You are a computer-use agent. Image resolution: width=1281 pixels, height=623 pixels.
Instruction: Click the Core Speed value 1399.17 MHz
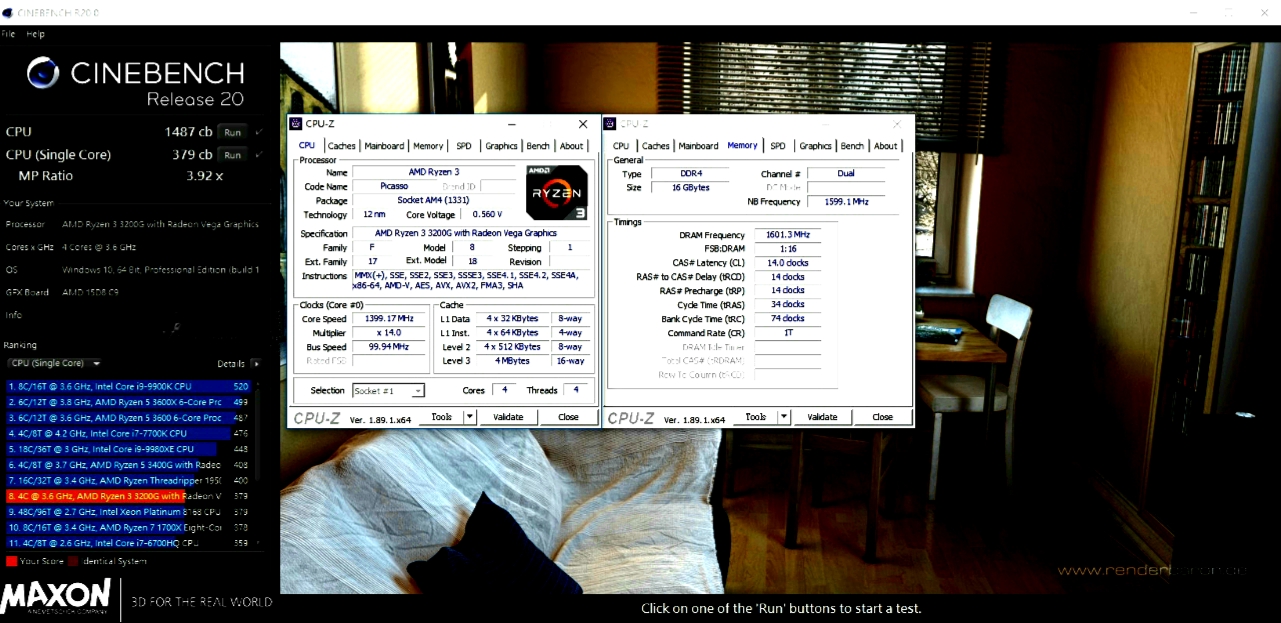(x=389, y=319)
